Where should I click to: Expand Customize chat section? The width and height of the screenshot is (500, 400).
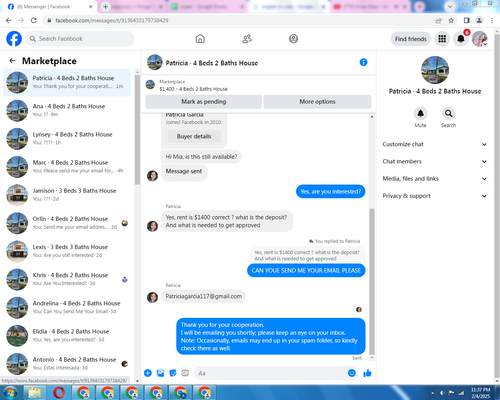coord(435,144)
